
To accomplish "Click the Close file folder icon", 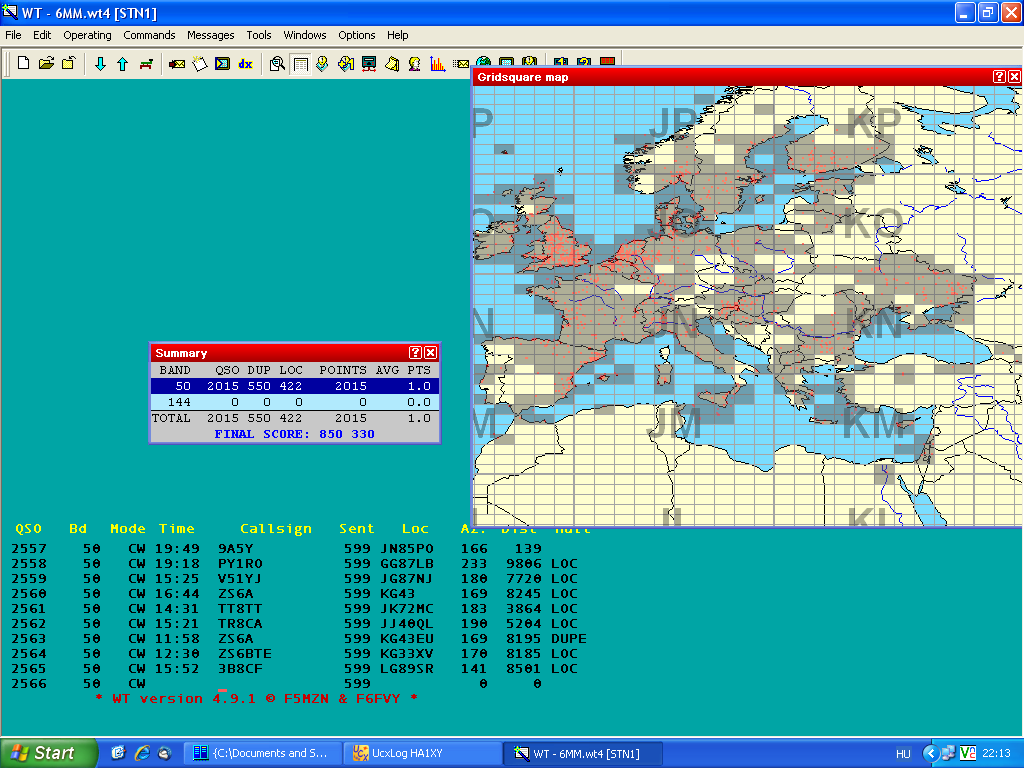I will tap(69, 63).
